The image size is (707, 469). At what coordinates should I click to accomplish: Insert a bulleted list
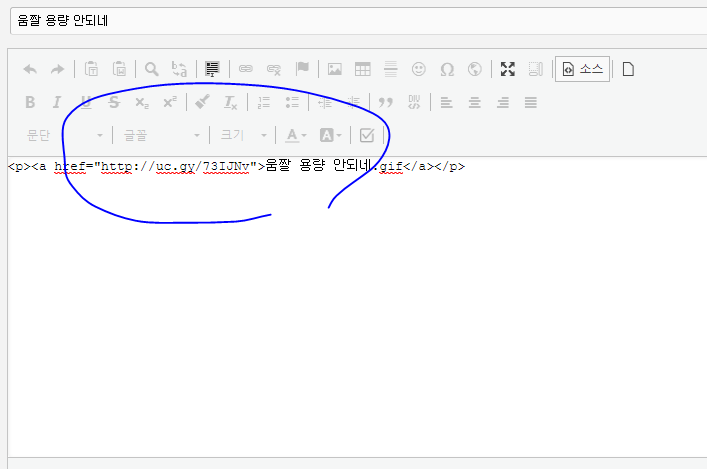(292, 102)
